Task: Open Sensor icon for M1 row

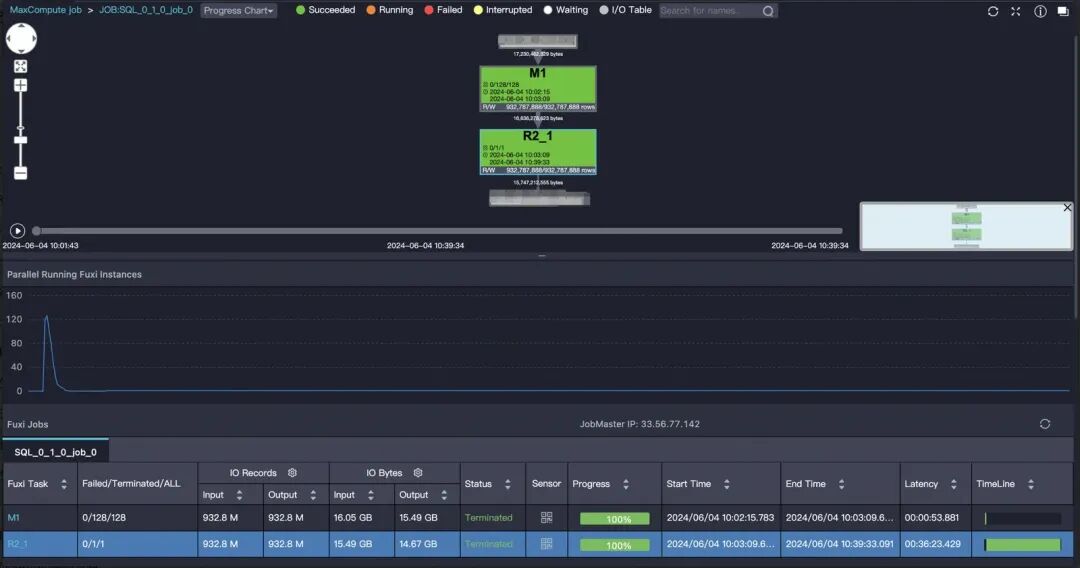Action: (x=546, y=518)
